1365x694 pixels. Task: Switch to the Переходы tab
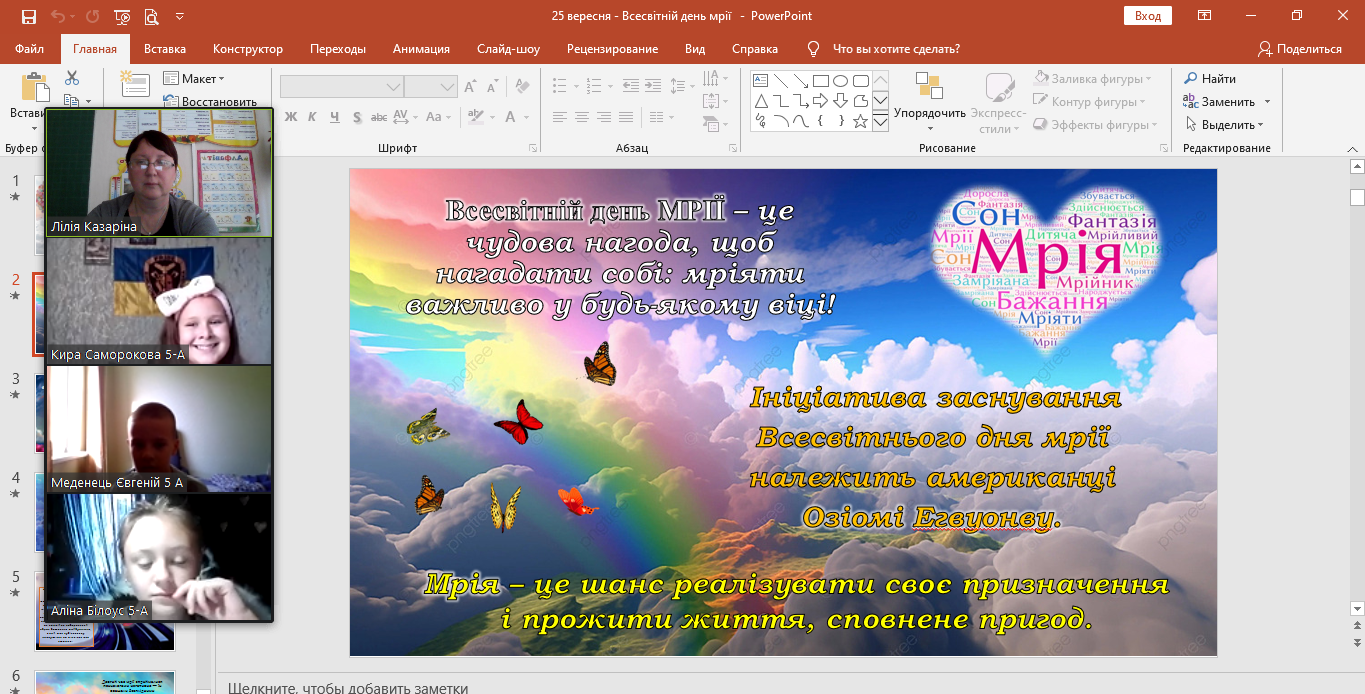tap(338, 48)
